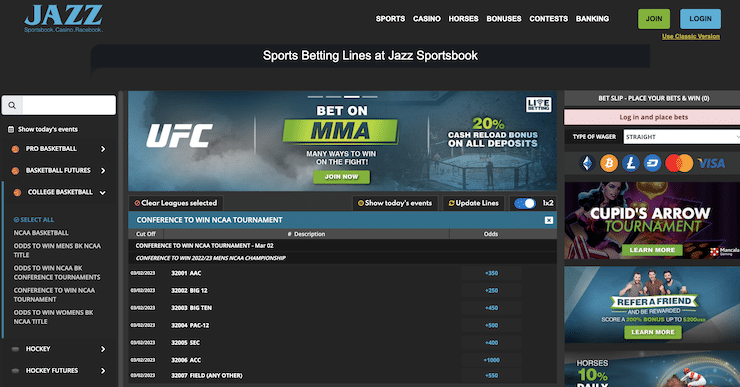Open the Live Betting icon on banner
This screenshot has height=387, width=740.
(x=538, y=104)
